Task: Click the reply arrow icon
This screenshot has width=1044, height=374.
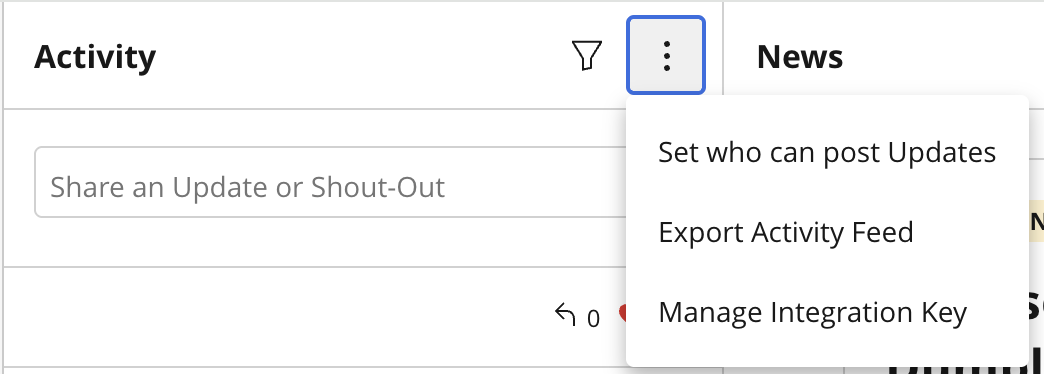Action: [565, 315]
